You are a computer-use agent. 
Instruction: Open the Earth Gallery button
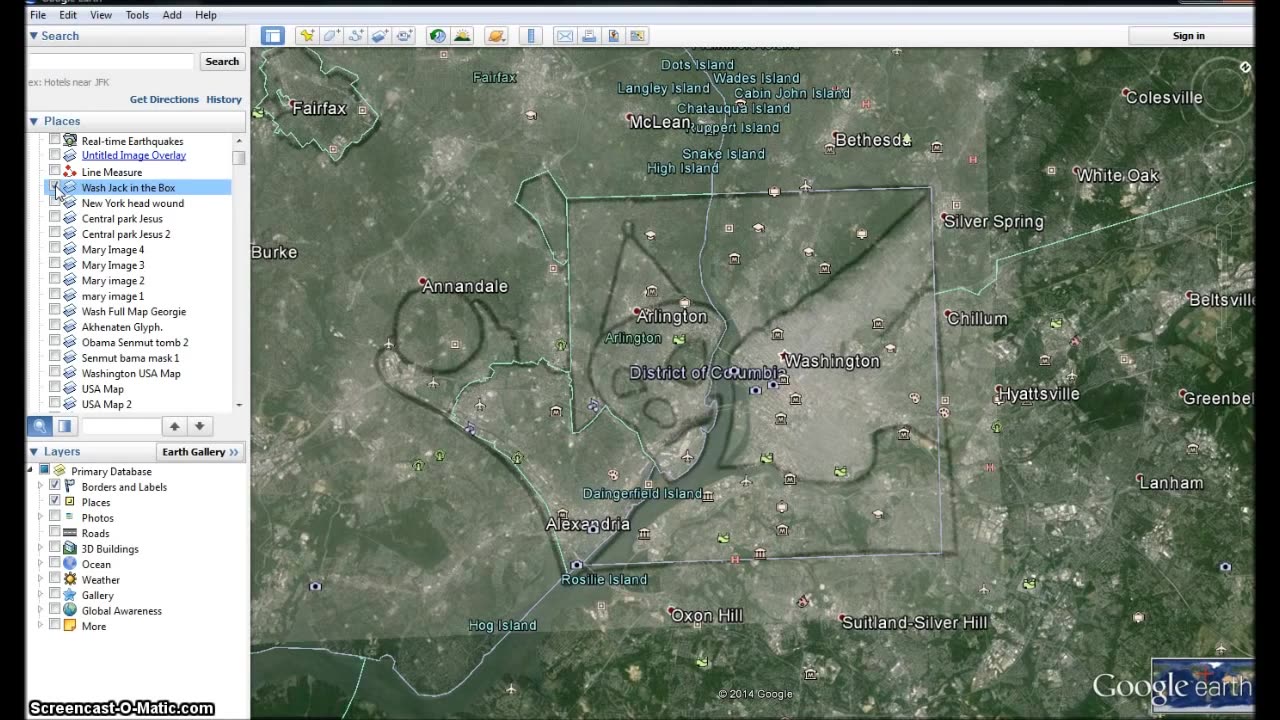[x=201, y=452]
